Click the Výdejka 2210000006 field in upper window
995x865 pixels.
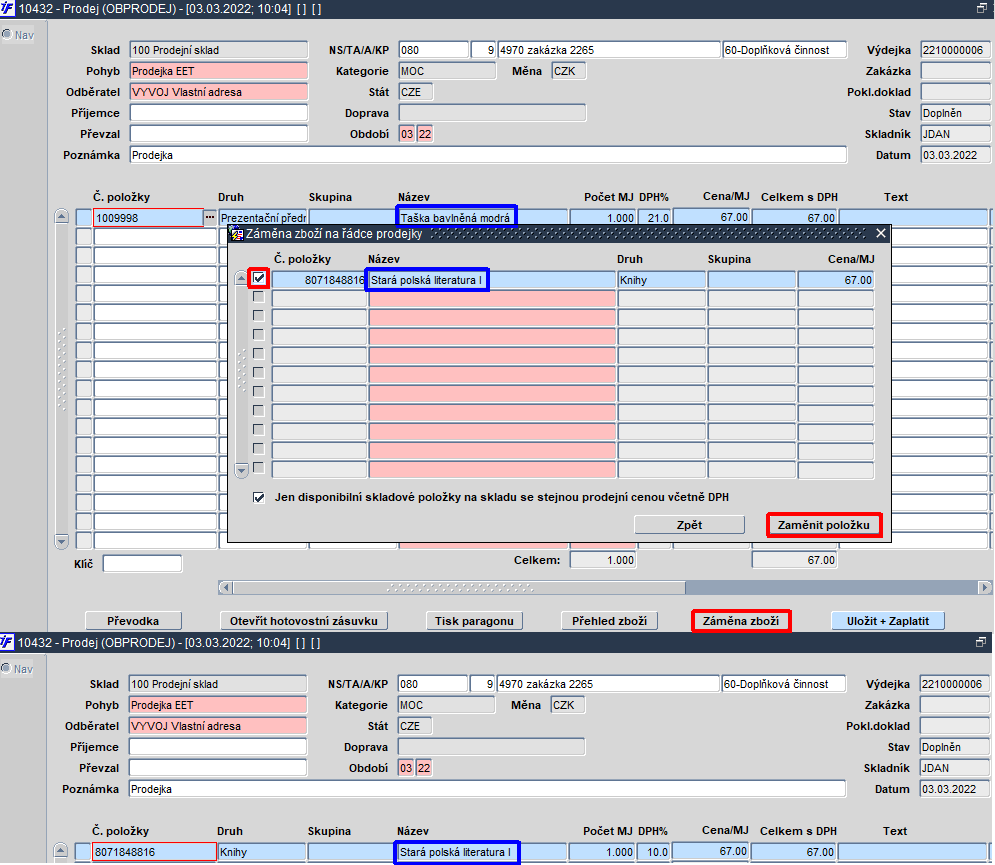click(955, 50)
